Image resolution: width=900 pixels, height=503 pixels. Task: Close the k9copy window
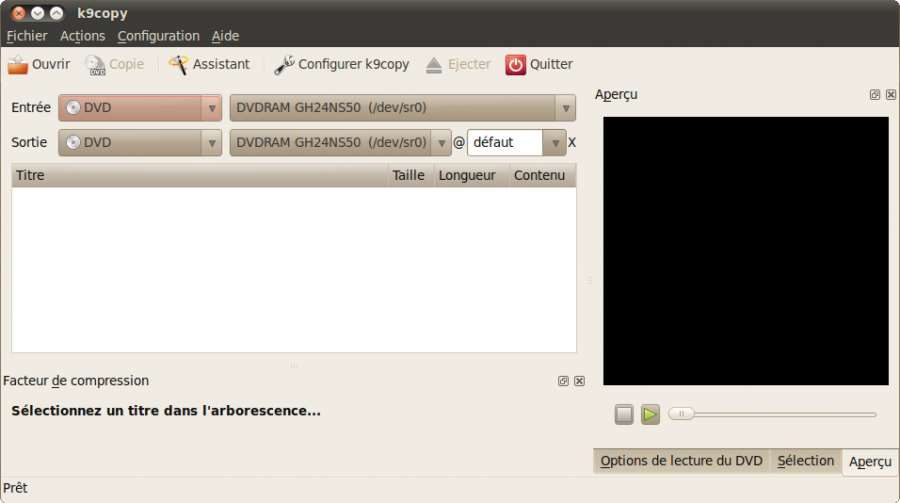19,13
